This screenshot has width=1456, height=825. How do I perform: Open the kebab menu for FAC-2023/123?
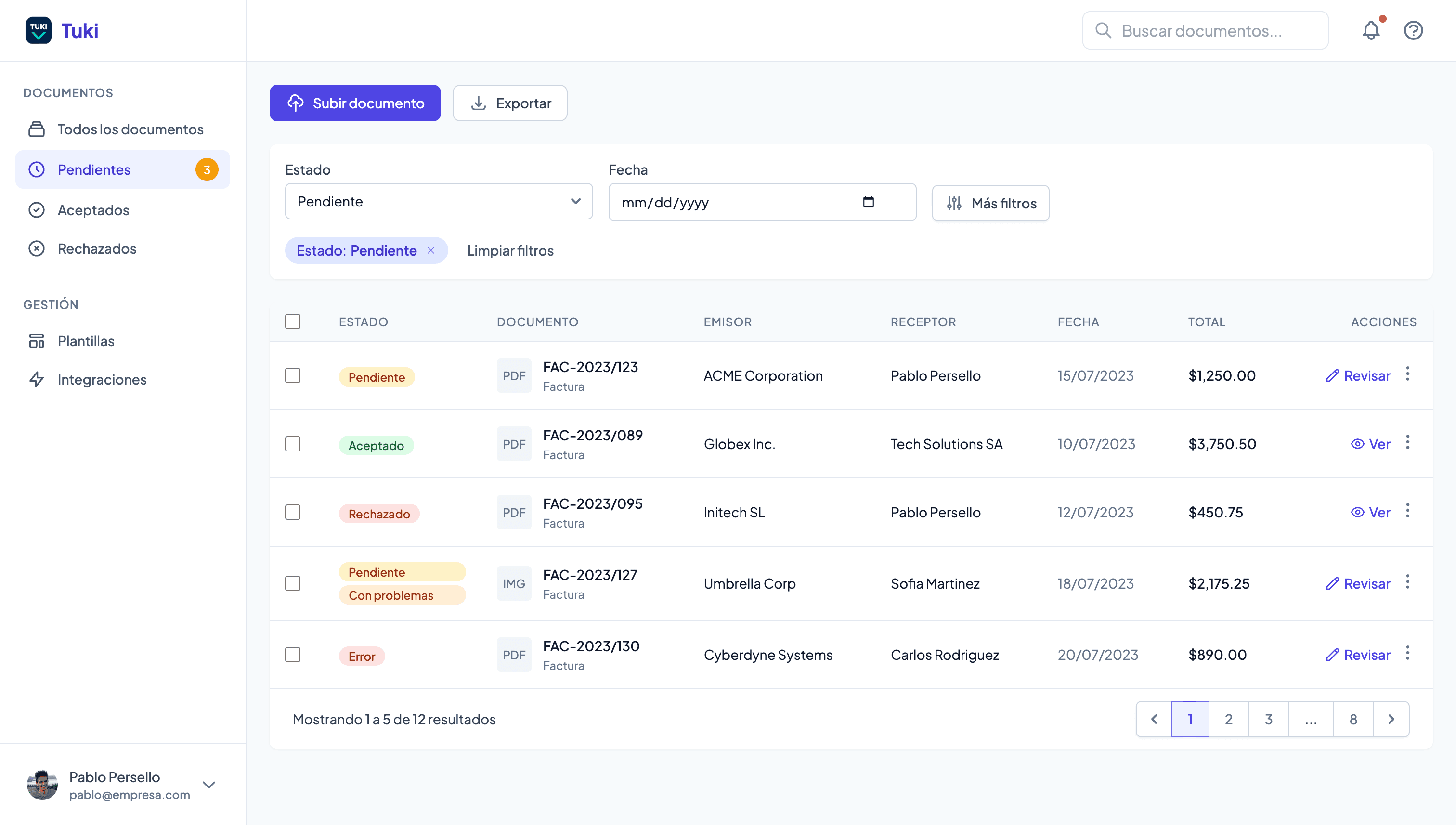pyautogui.click(x=1408, y=374)
